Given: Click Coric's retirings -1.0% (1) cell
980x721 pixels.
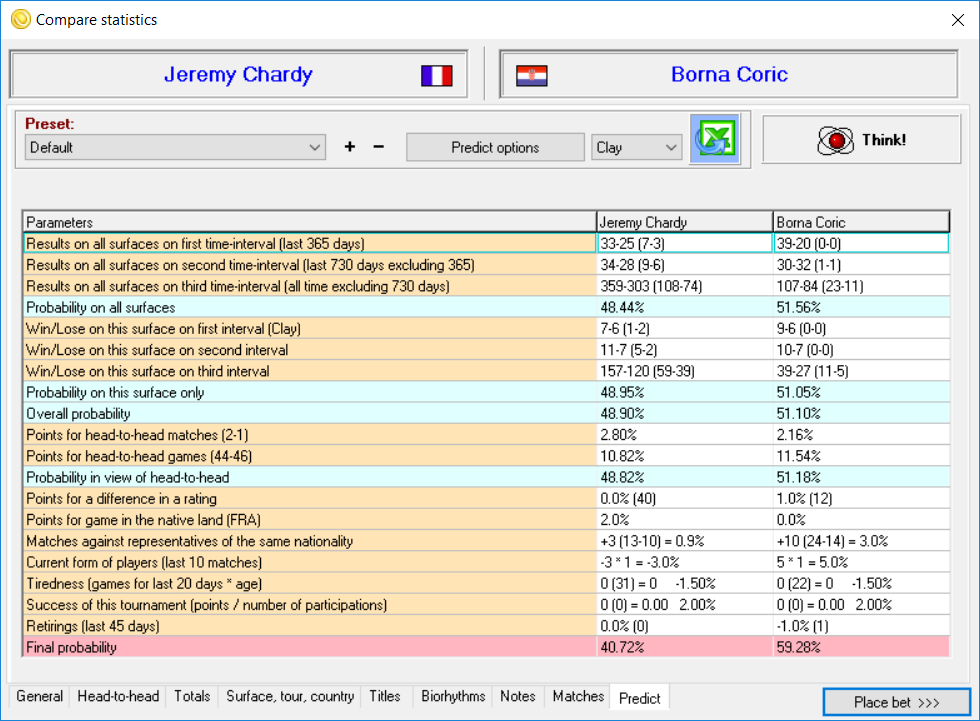Looking at the screenshot, I should click(861, 626).
